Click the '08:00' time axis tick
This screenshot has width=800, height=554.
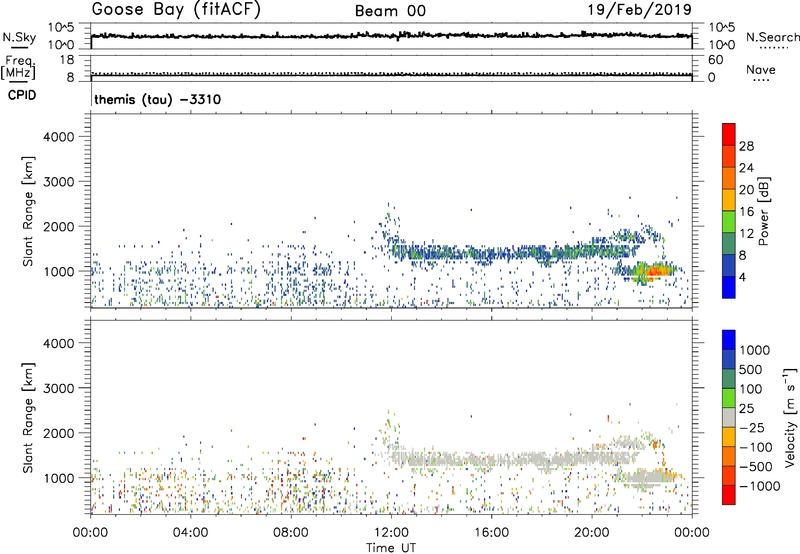coord(291,533)
